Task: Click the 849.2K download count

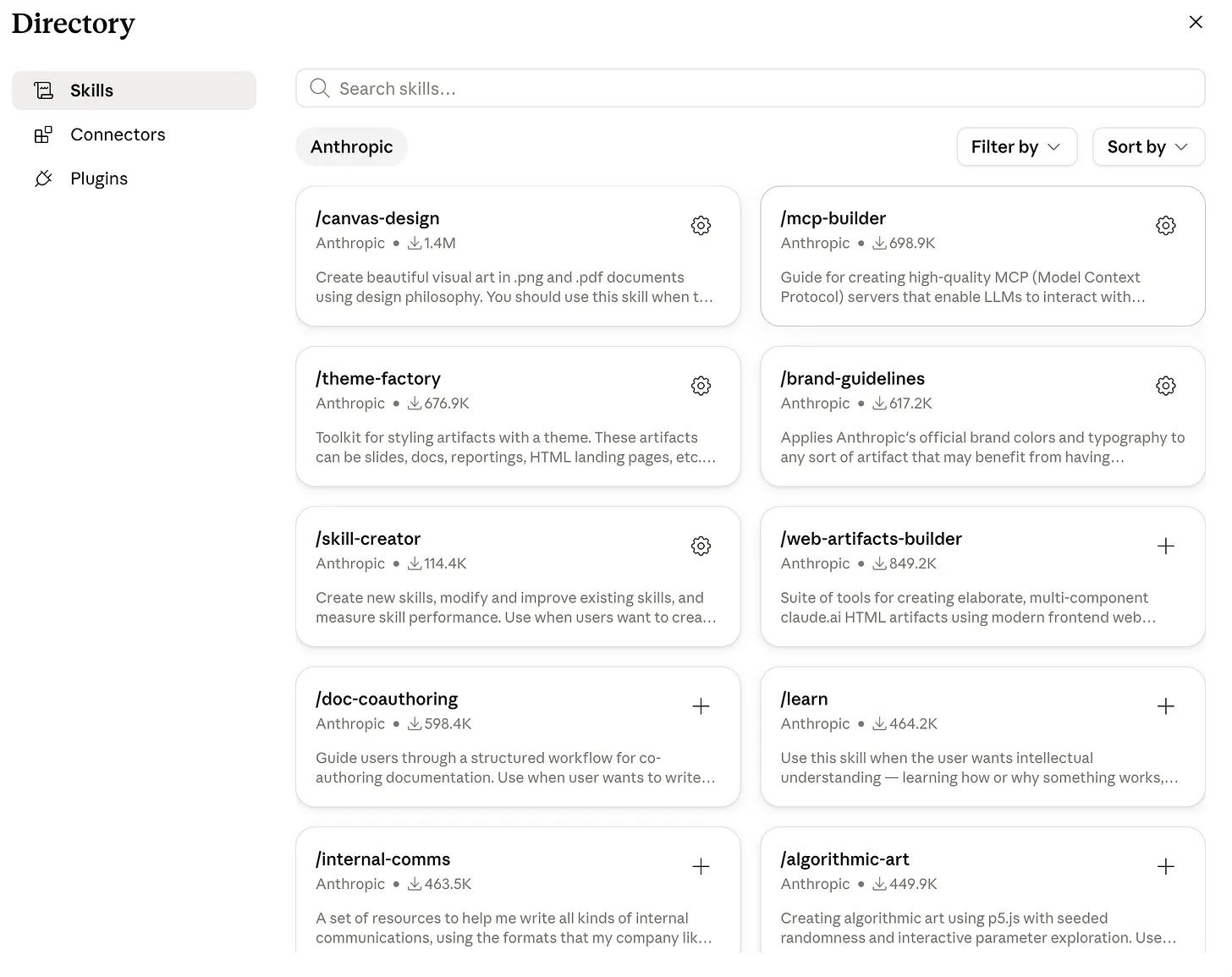Action: (913, 563)
